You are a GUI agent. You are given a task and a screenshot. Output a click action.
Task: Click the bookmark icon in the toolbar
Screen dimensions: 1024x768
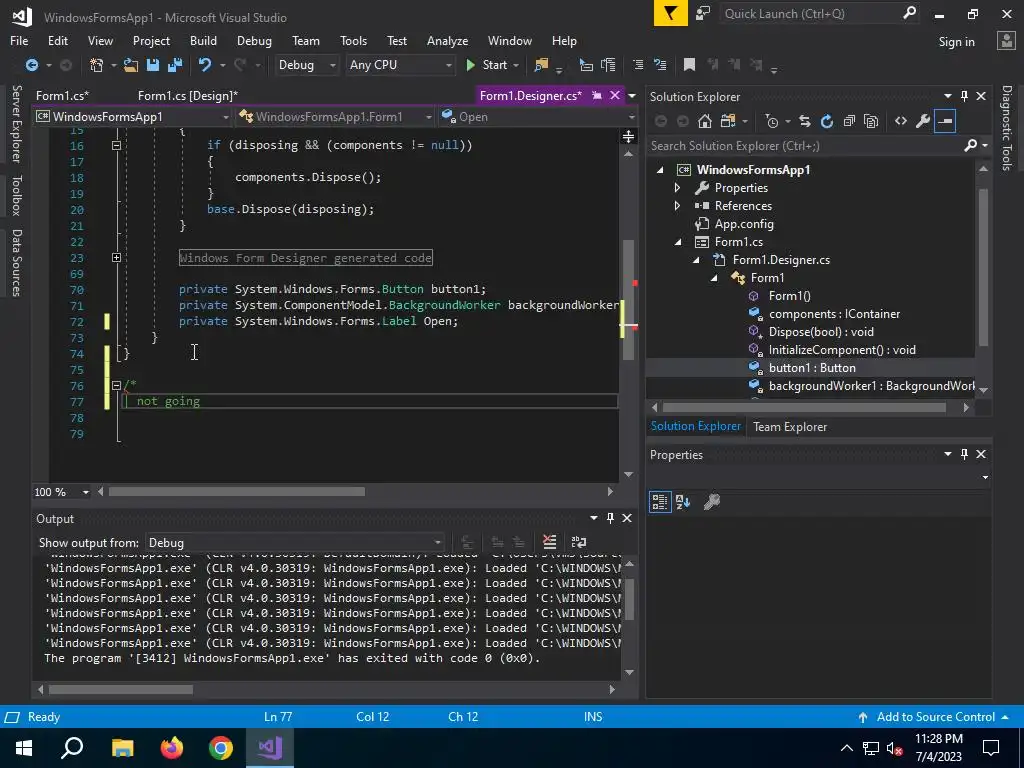click(x=689, y=65)
